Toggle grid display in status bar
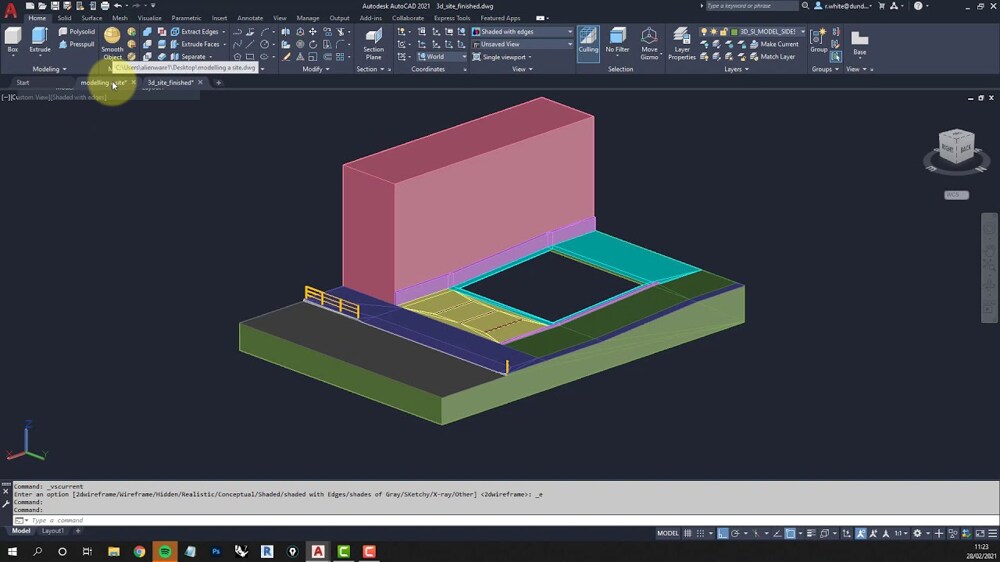 coord(689,534)
